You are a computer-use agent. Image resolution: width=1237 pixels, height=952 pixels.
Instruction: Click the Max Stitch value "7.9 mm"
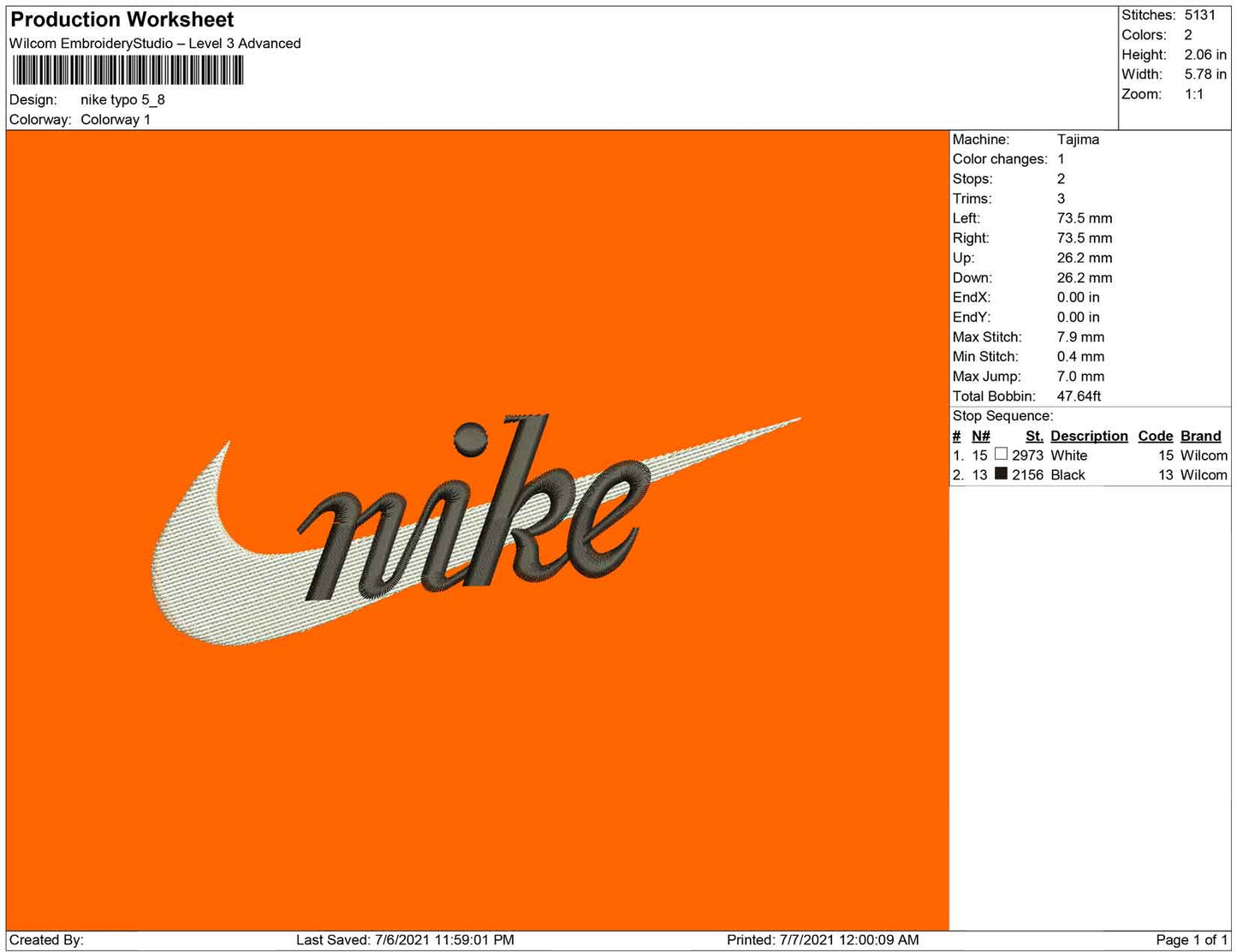click(x=1080, y=337)
